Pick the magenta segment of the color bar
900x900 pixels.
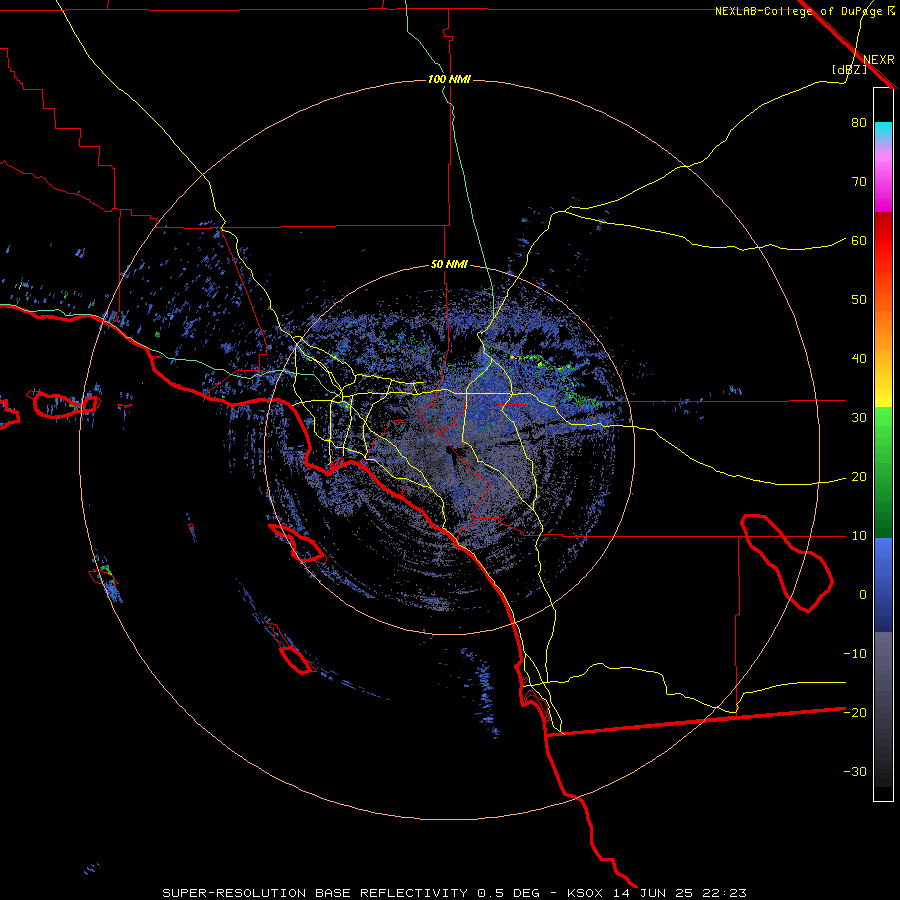[883, 184]
